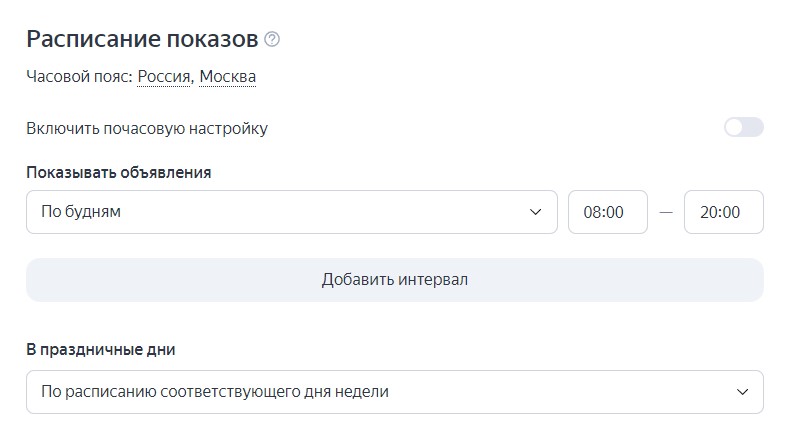Image resolution: width=792 pixels, height=448 pixels.
Task: Enable the hourly schedule toggle switch
Action: tap(743, 128)
